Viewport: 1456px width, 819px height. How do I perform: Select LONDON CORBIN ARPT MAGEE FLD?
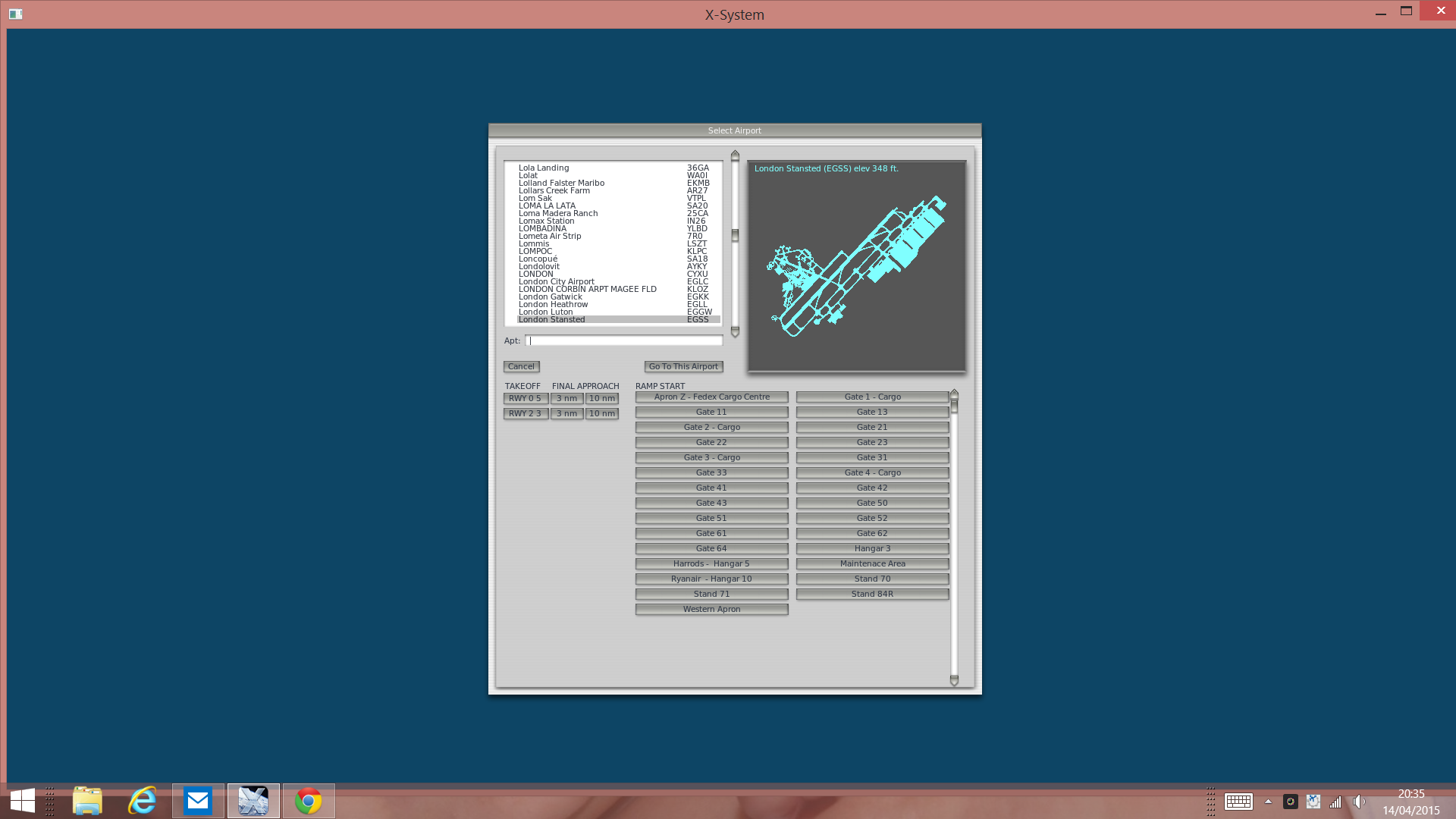(619, 289)
